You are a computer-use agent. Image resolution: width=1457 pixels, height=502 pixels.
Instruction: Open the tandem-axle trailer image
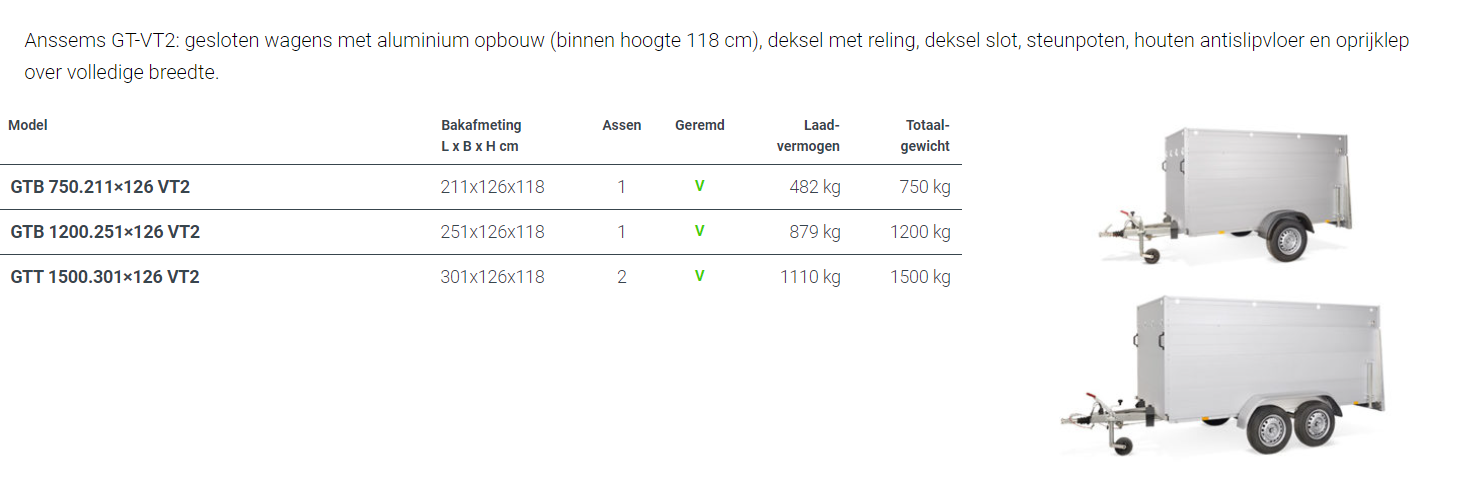pyautogui.click(x=1222, y=375)
